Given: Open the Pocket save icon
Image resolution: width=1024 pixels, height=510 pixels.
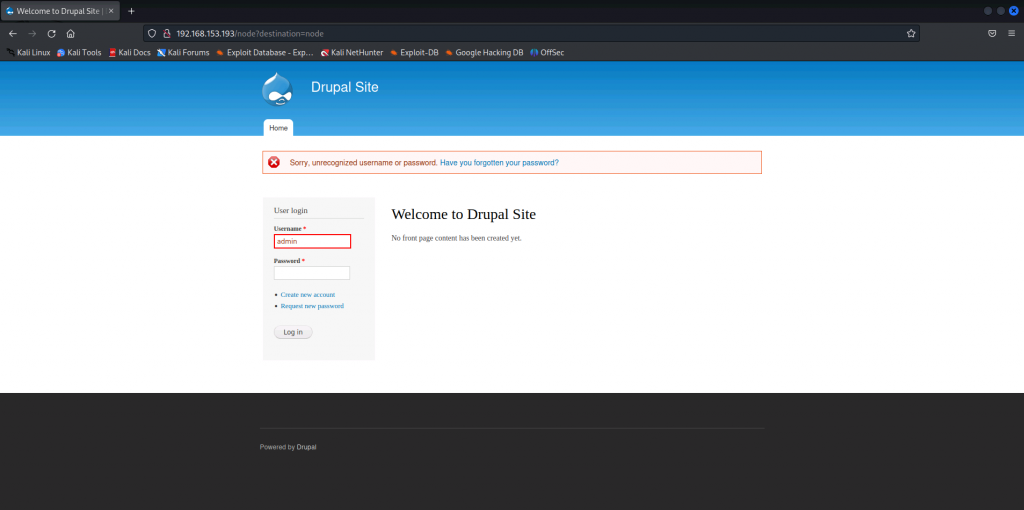Looking at the screenshot, I should [992, 33].
